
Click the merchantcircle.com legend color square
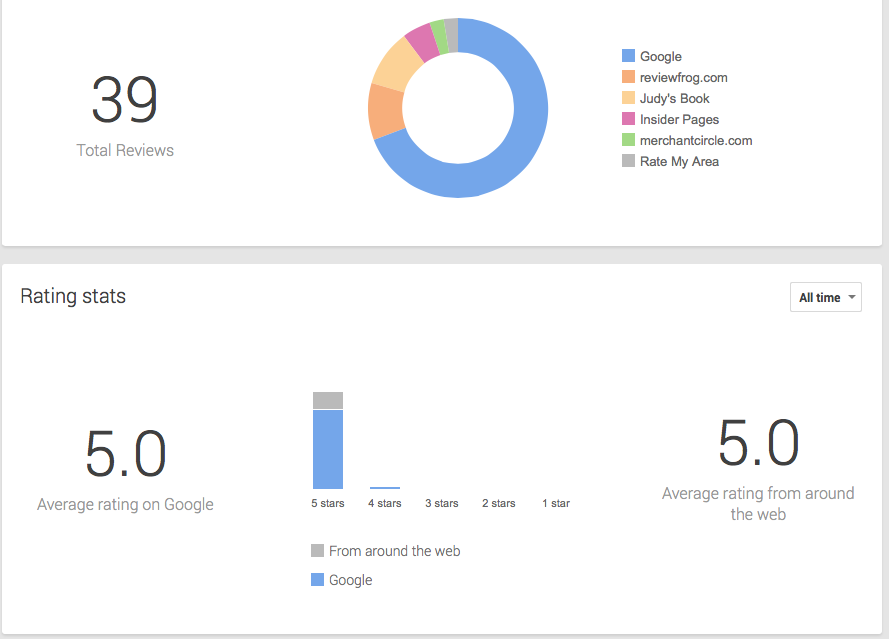626,140
